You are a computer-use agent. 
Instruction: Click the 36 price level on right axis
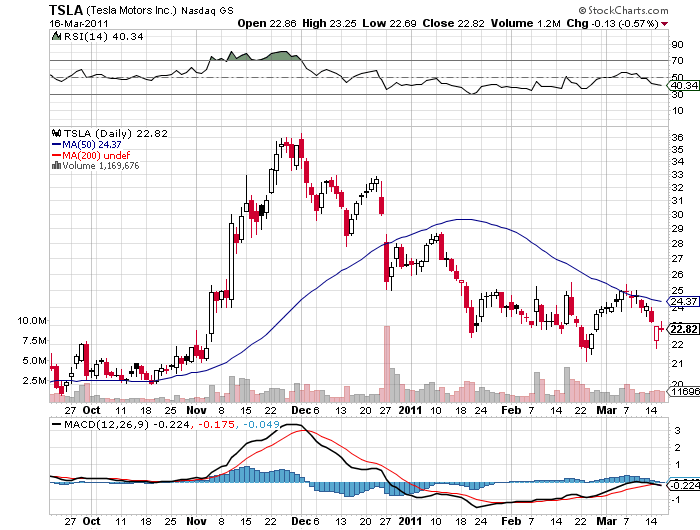click(677, 137)
